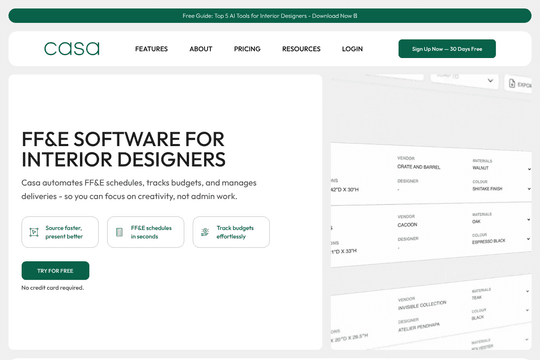Click the 'FF&E Software for Interior Designers' heading

(123, 149)
